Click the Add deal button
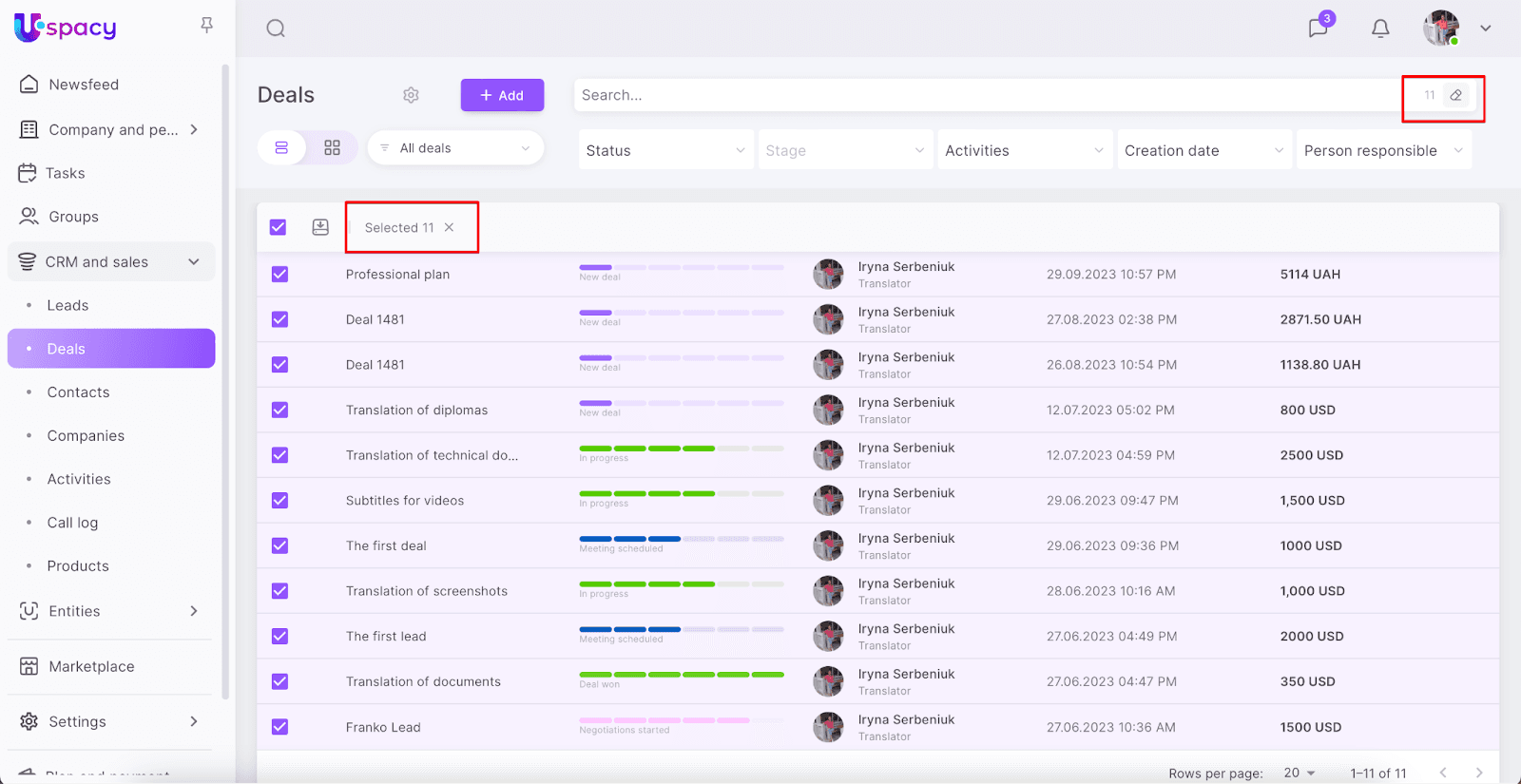The image size is (1521, 784). [502, 95]
